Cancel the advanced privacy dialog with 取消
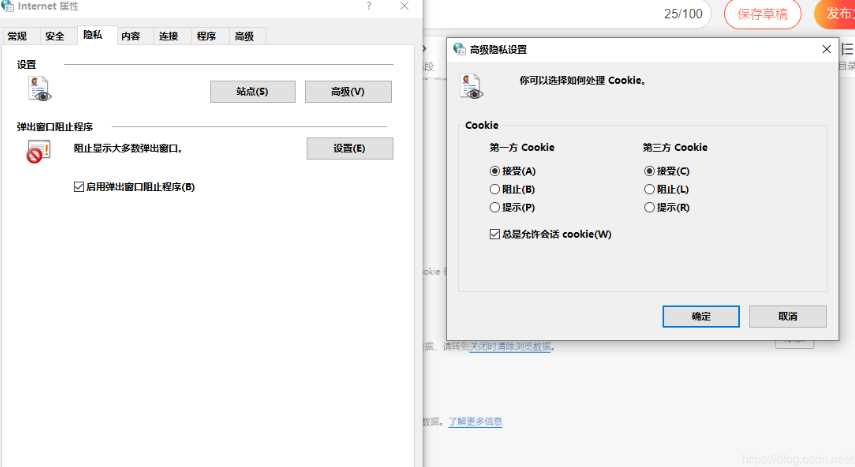Viewport: 855px width, 467px height. (x=787, y=316)
